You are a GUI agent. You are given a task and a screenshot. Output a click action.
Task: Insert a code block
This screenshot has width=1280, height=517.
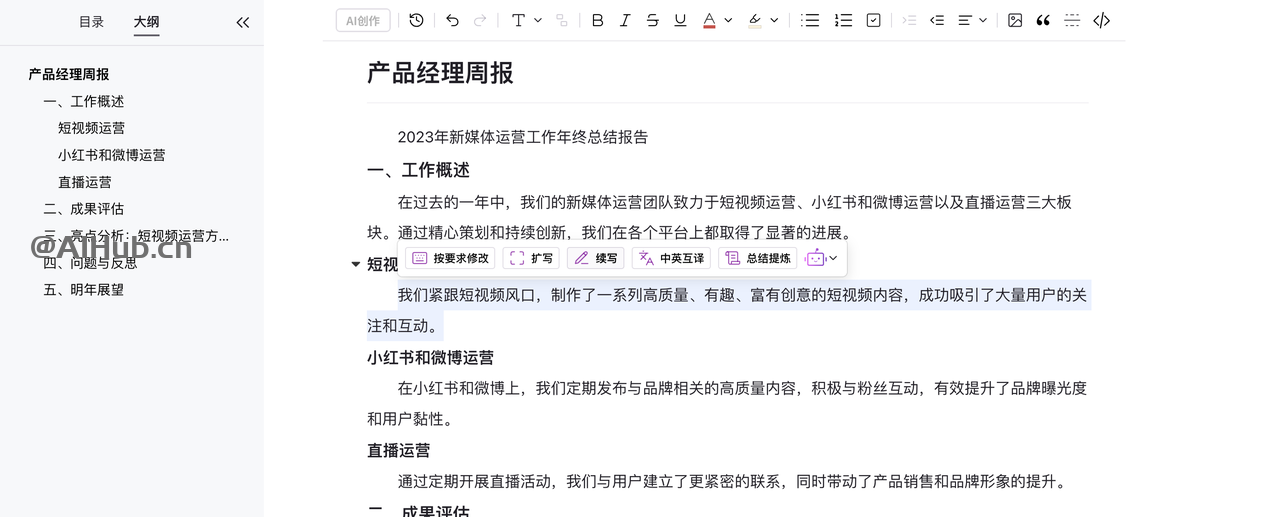point(1101,20)
